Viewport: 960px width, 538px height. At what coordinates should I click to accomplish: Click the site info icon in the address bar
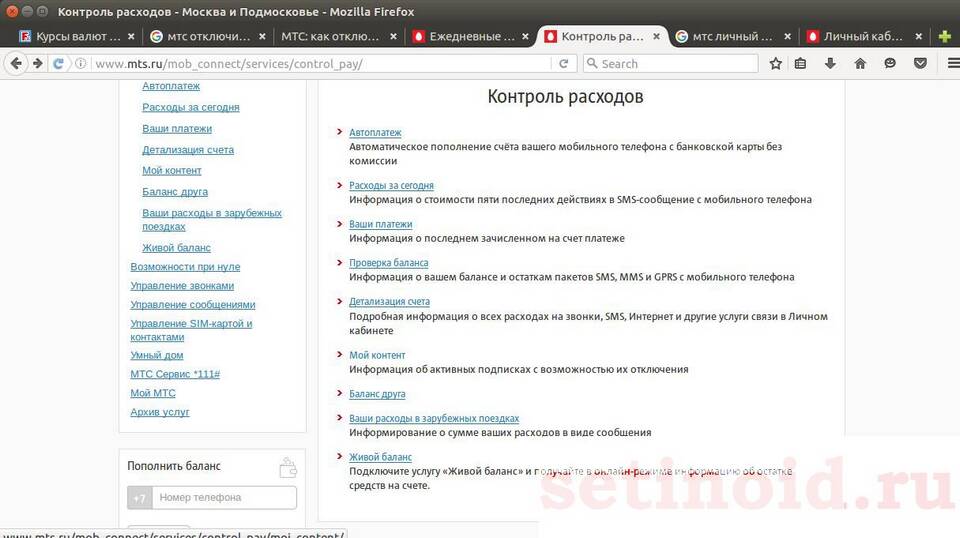point(80,63)
